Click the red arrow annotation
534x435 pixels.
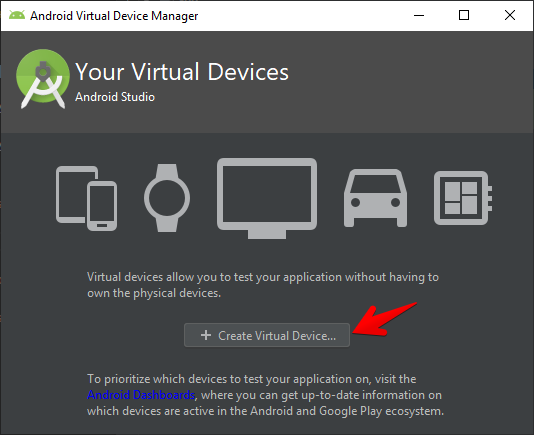click(384, 320)
